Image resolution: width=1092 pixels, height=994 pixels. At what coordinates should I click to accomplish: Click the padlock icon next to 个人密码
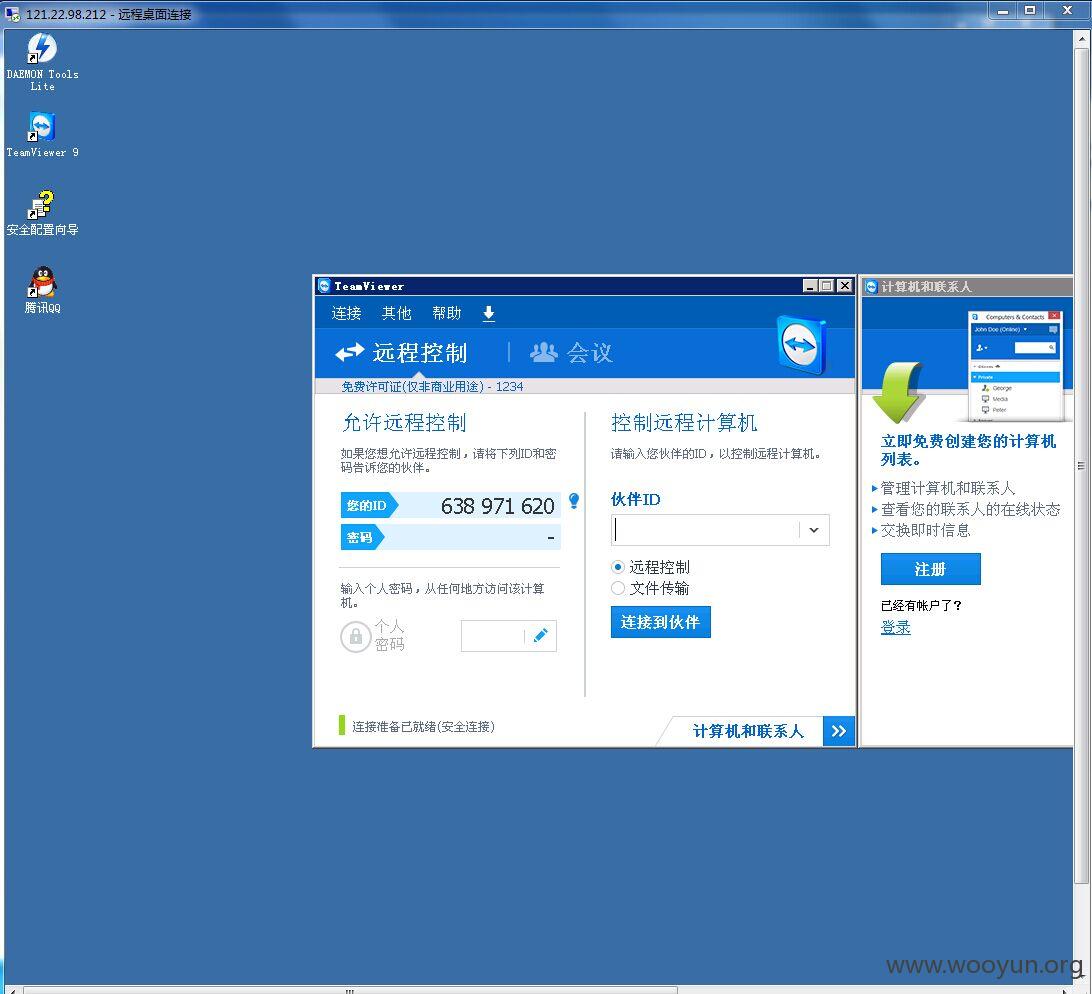355,636
